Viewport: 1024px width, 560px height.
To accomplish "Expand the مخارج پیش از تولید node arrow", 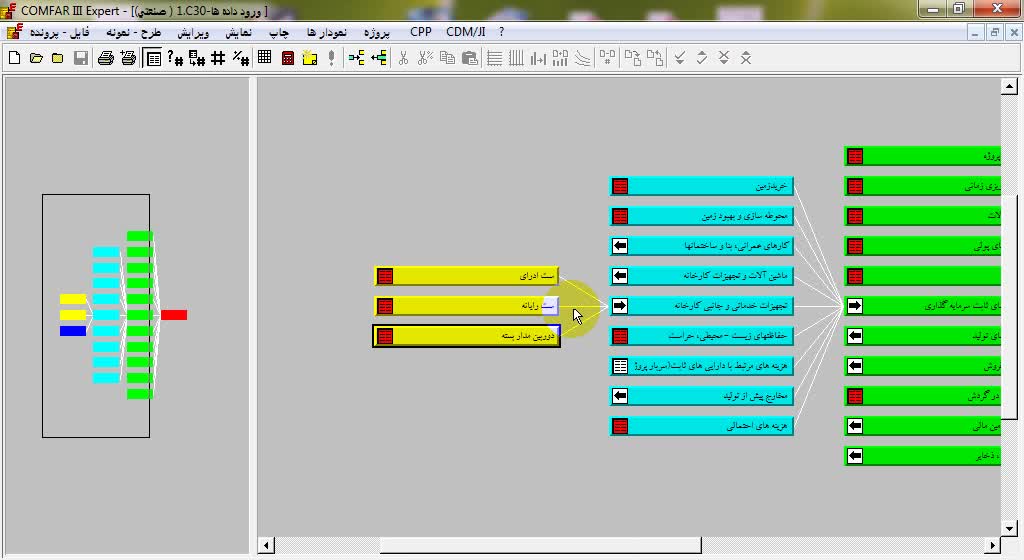I will 620,396.
